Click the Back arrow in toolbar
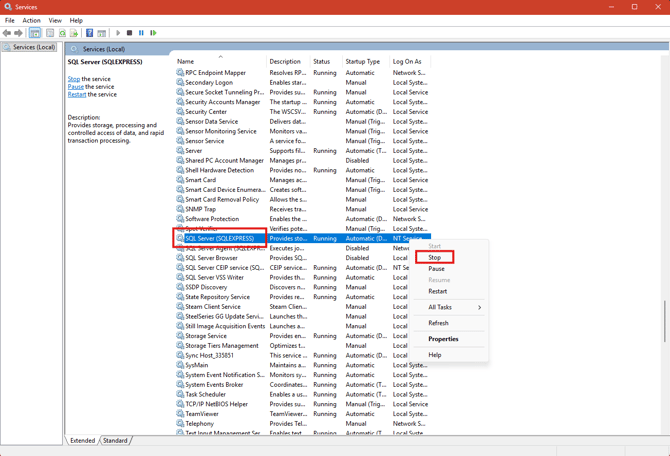Viewport: 670px width, 456px height. (x=7, y=33)
